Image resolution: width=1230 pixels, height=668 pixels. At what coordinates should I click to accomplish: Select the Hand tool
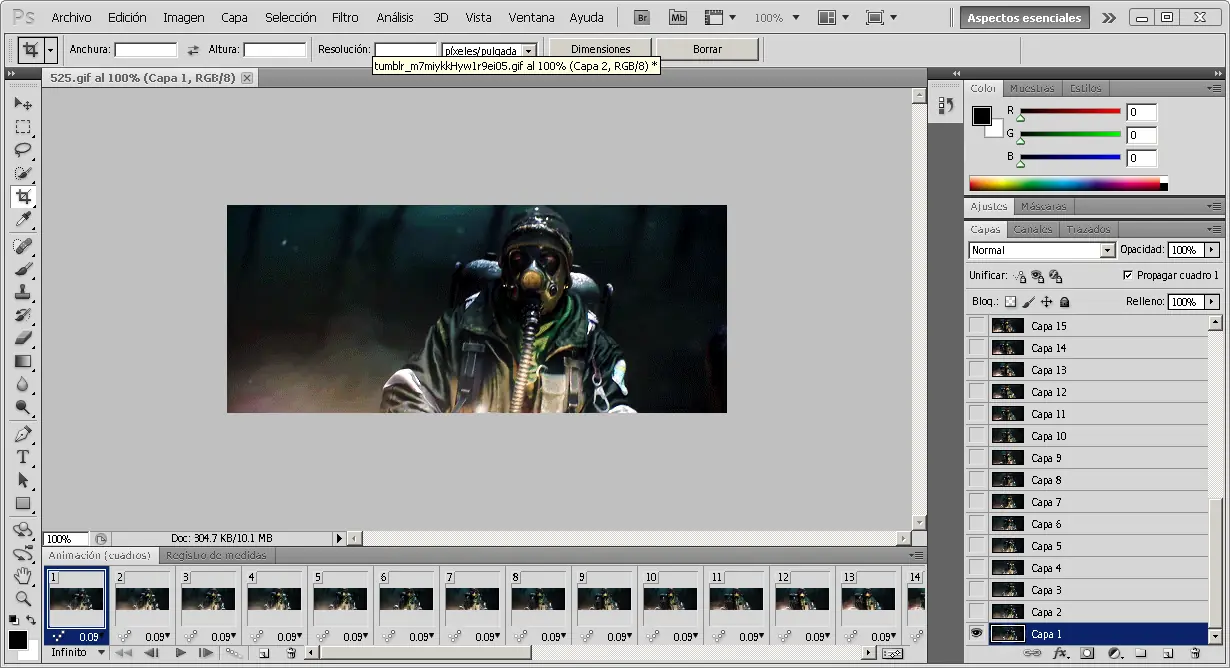23,576
